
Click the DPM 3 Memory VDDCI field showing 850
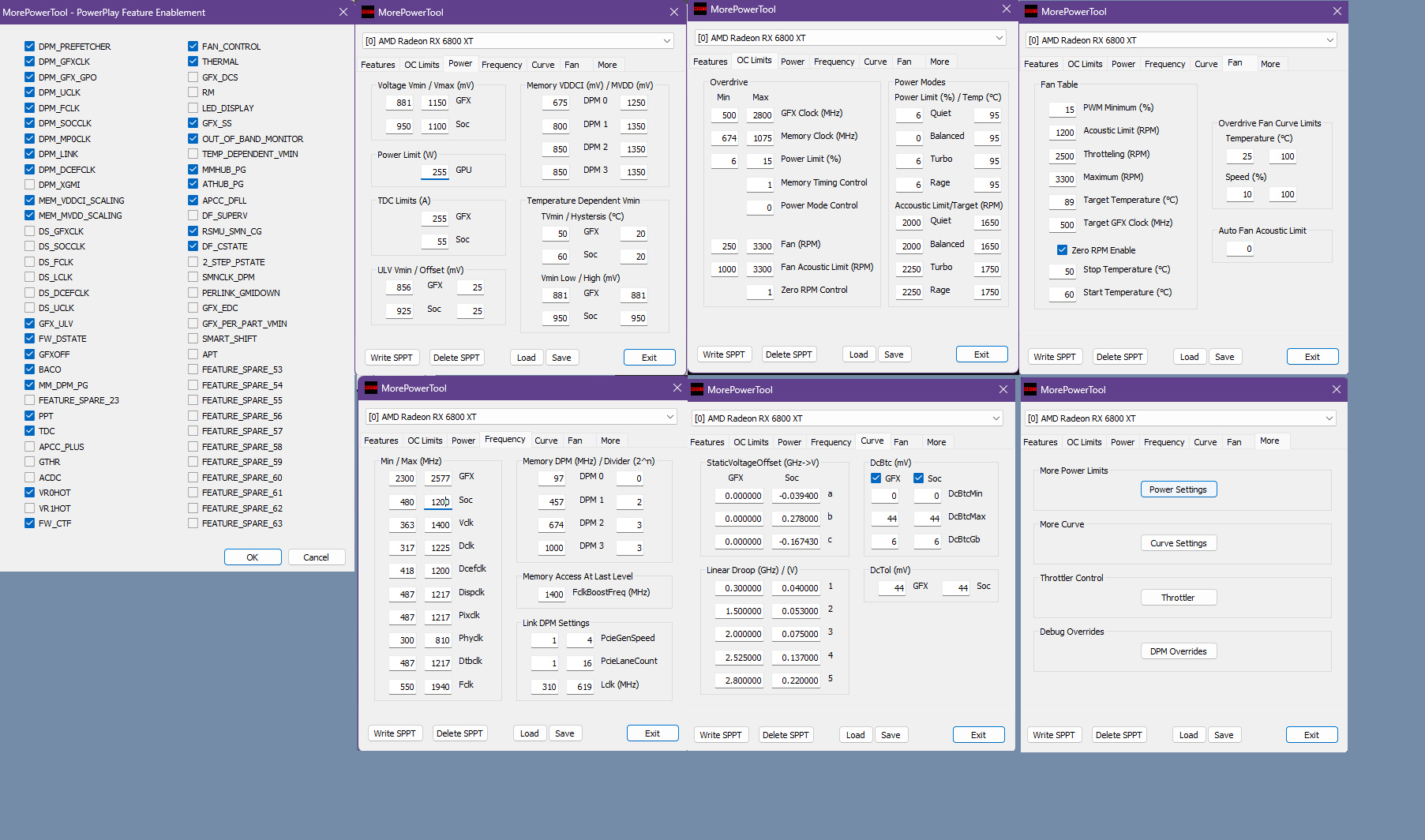(x=557, y=171)
